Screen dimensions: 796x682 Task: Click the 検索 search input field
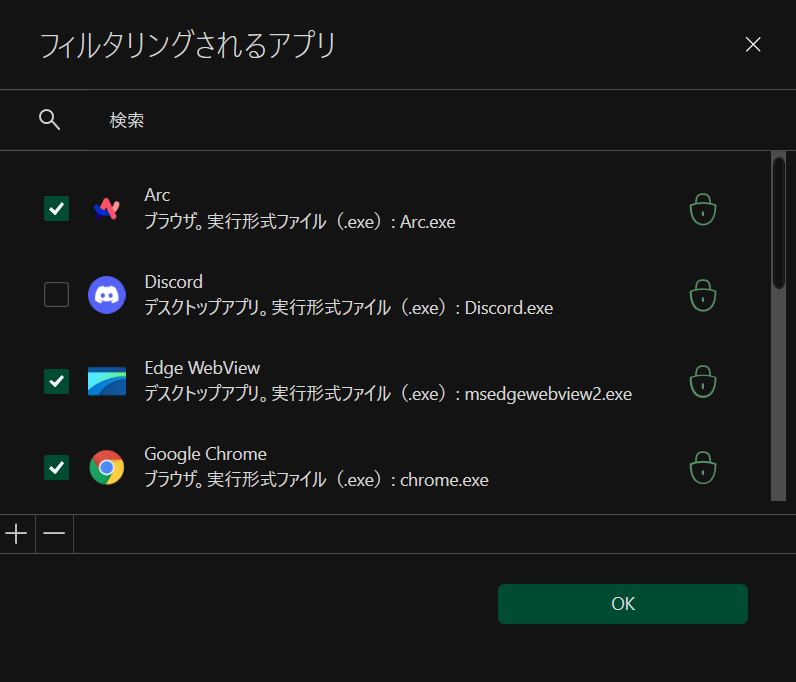[x=400, y=121]
